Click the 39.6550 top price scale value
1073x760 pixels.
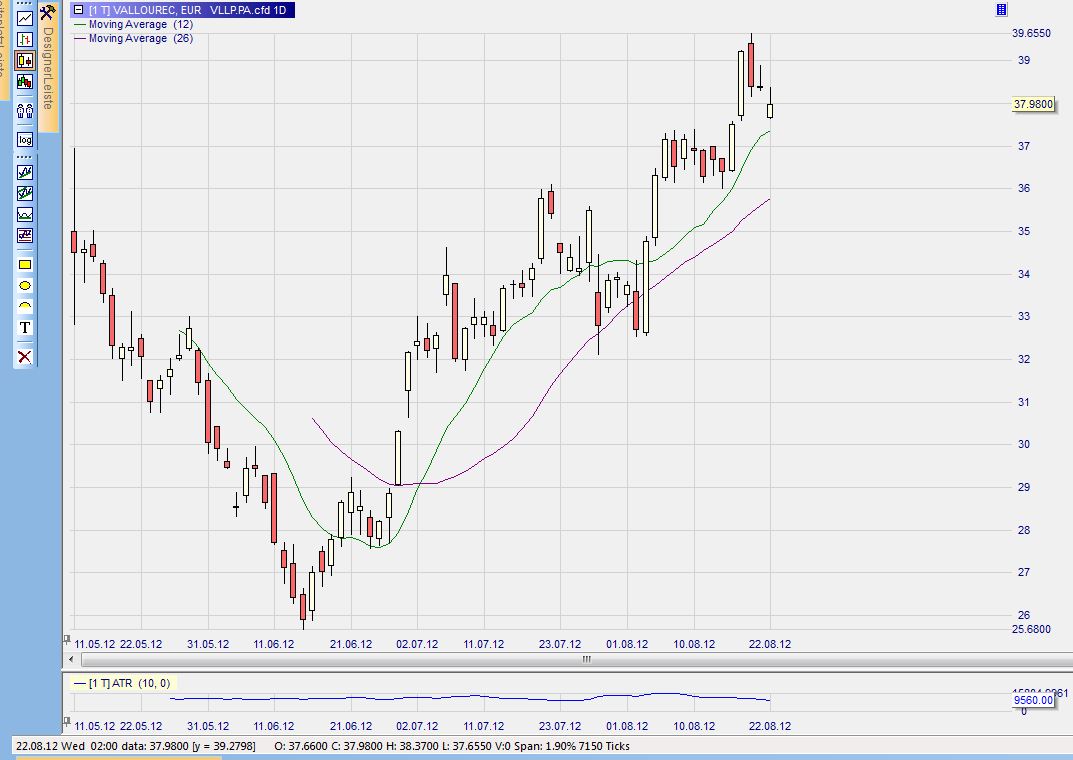(x=1031, y=34)
